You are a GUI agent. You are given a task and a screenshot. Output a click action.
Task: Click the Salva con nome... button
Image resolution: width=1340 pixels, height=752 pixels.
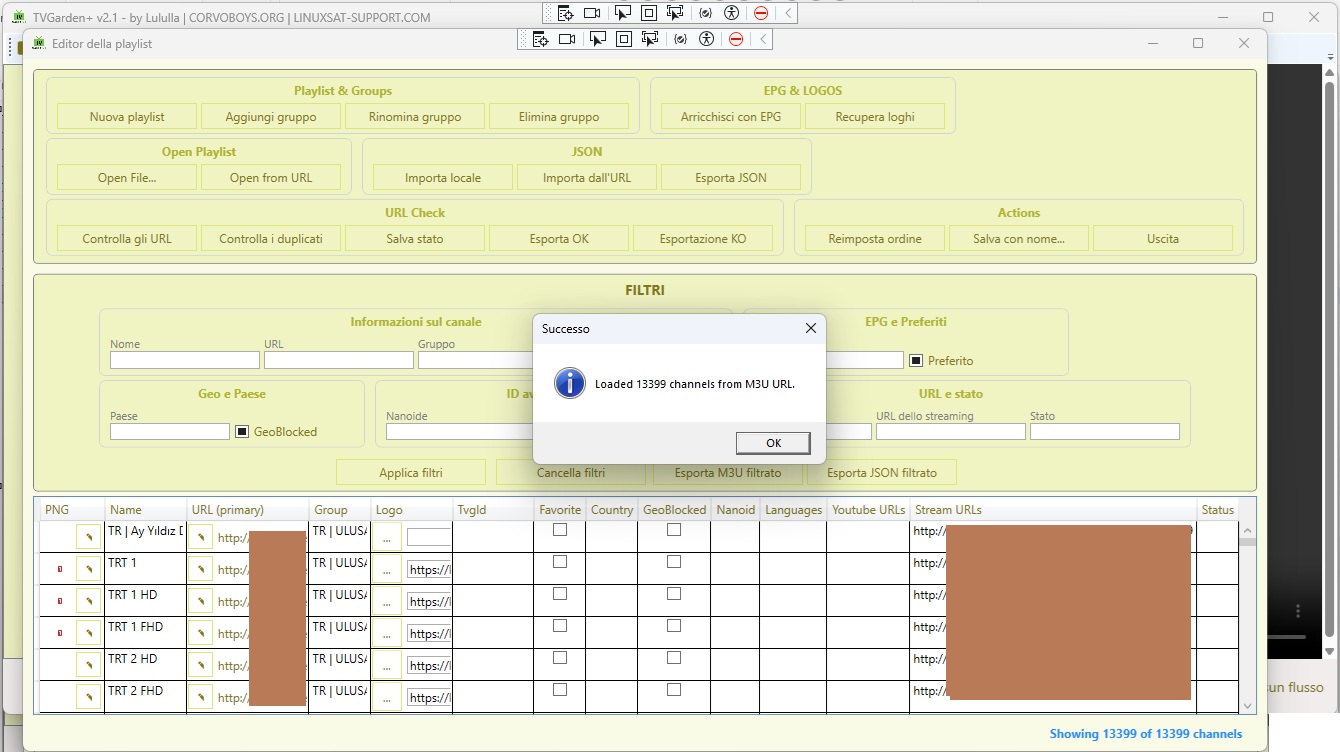pyautogui.click(x=1019, y=239)
